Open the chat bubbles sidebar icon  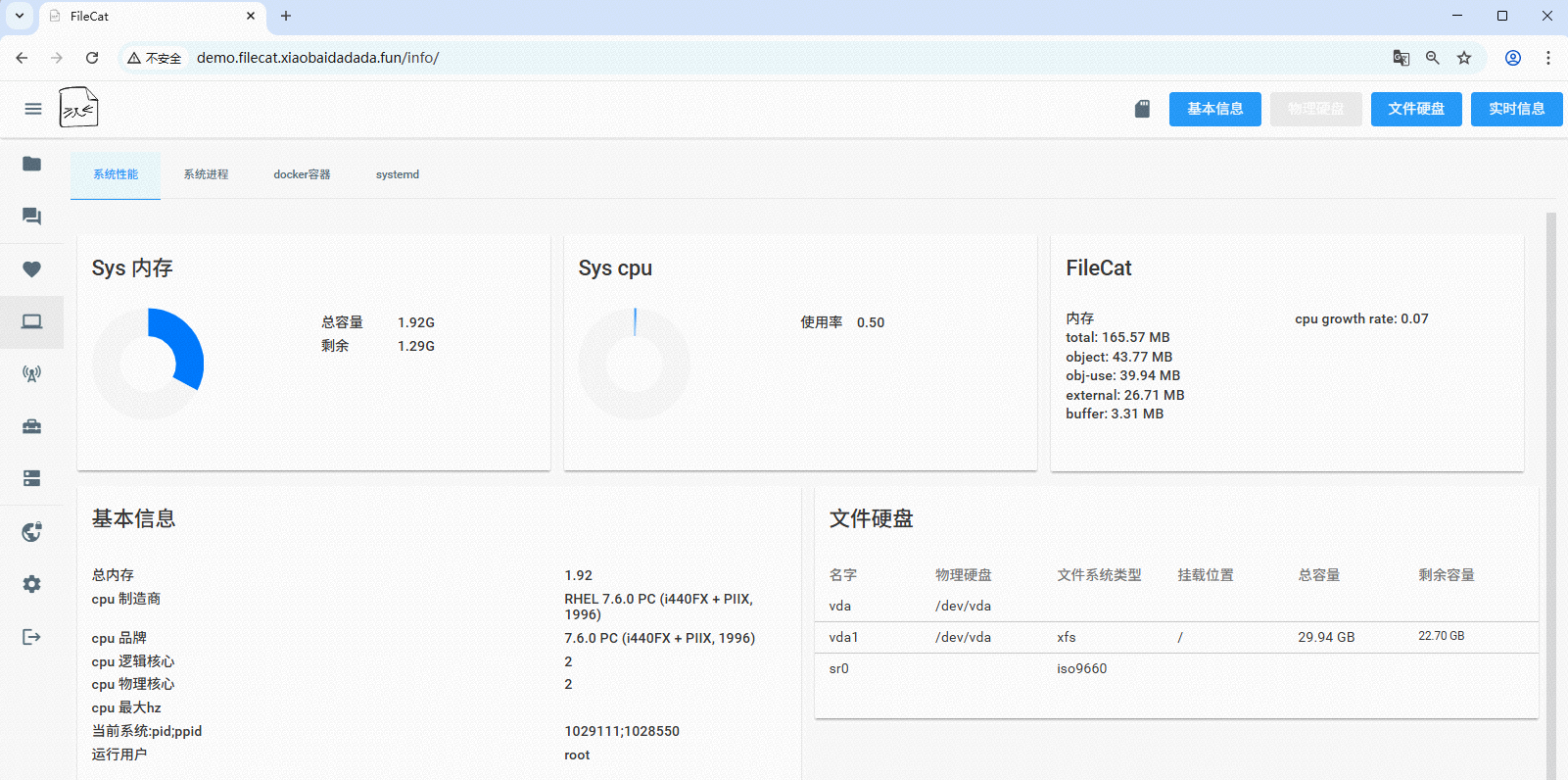tap(31, 216)
